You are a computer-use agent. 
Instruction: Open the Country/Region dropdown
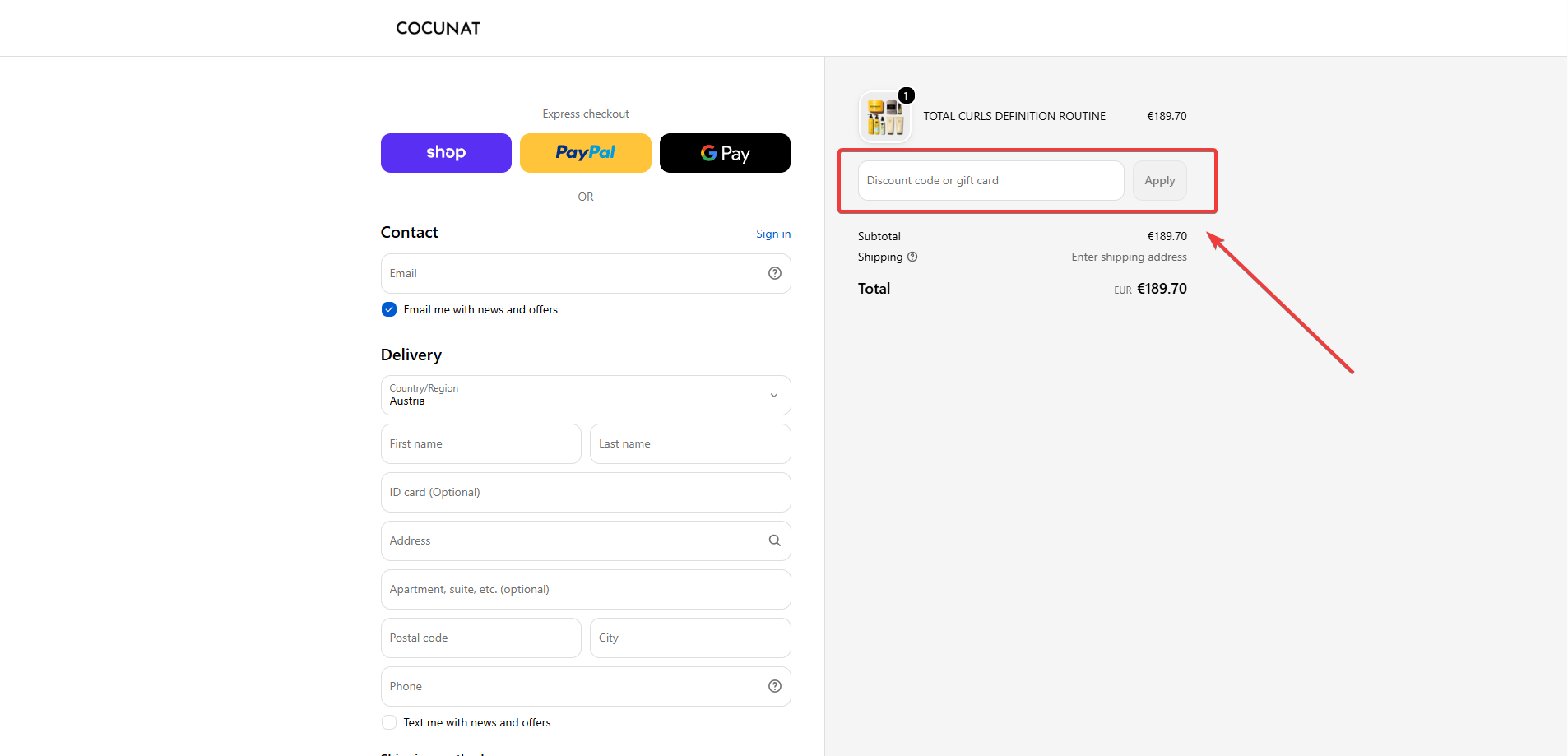pyautogui.click(x=586, y=396)
